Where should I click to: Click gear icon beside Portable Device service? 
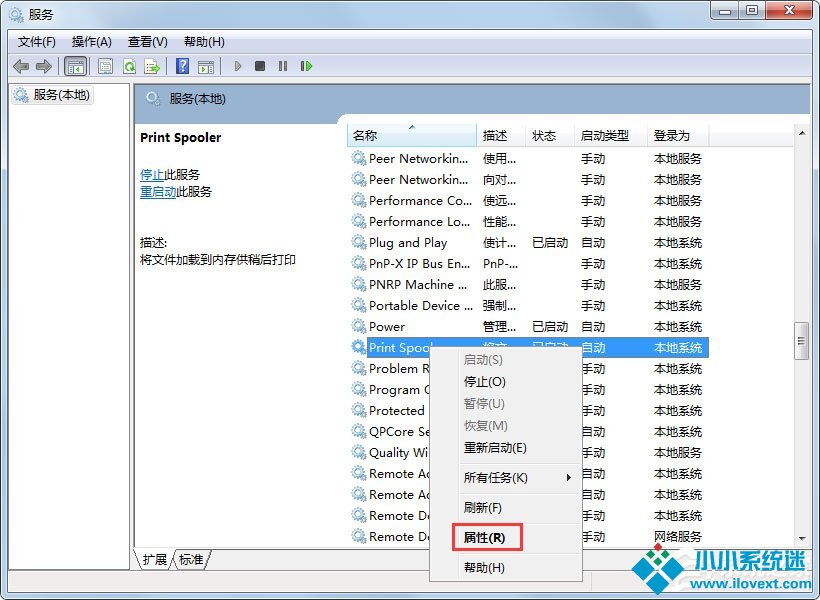click(358, 305)
